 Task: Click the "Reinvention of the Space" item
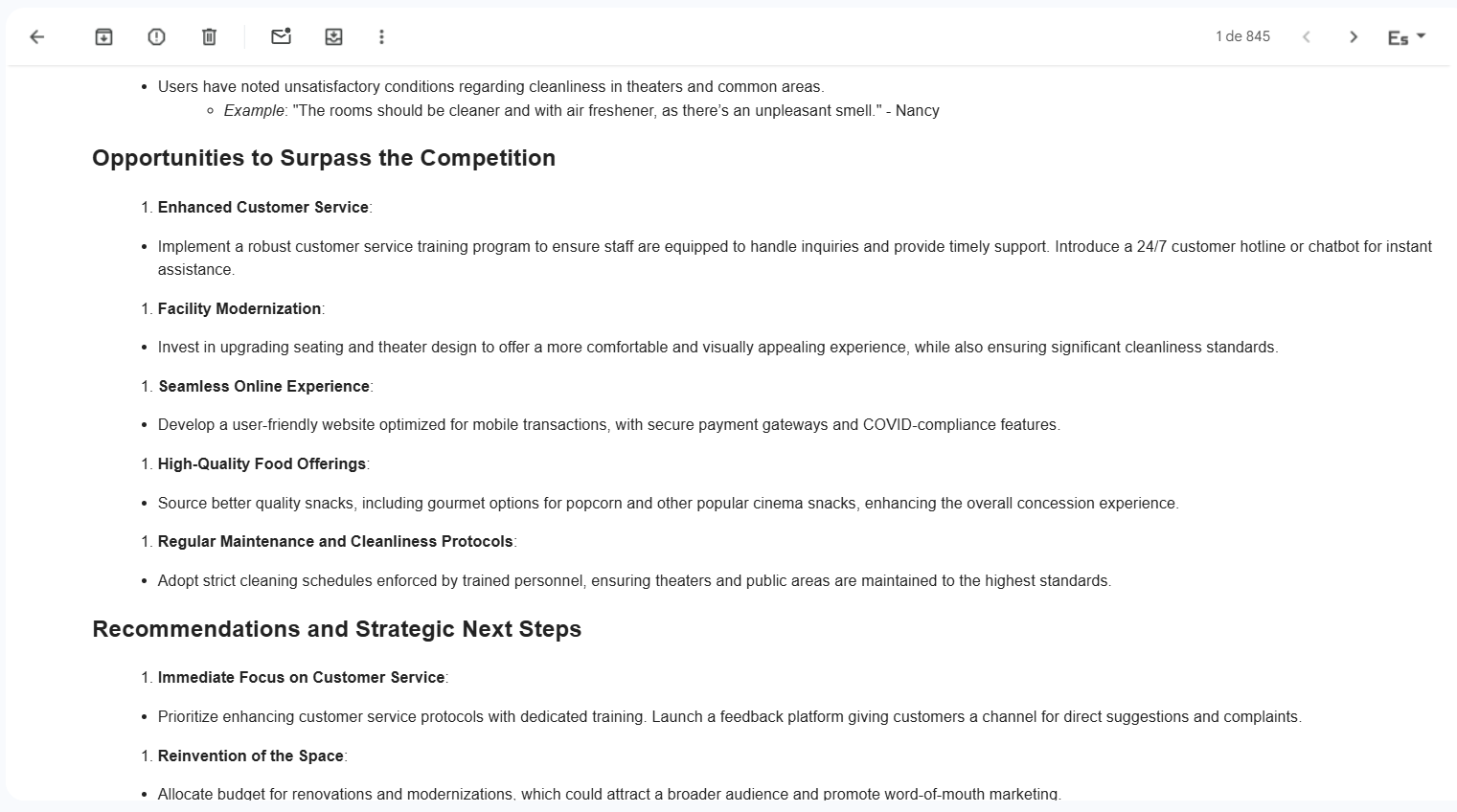(x=251, y=756)
